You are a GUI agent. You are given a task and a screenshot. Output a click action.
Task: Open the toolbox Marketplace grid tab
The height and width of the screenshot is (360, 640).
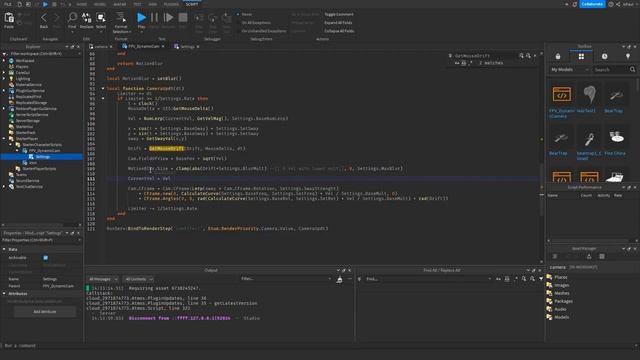581,56
